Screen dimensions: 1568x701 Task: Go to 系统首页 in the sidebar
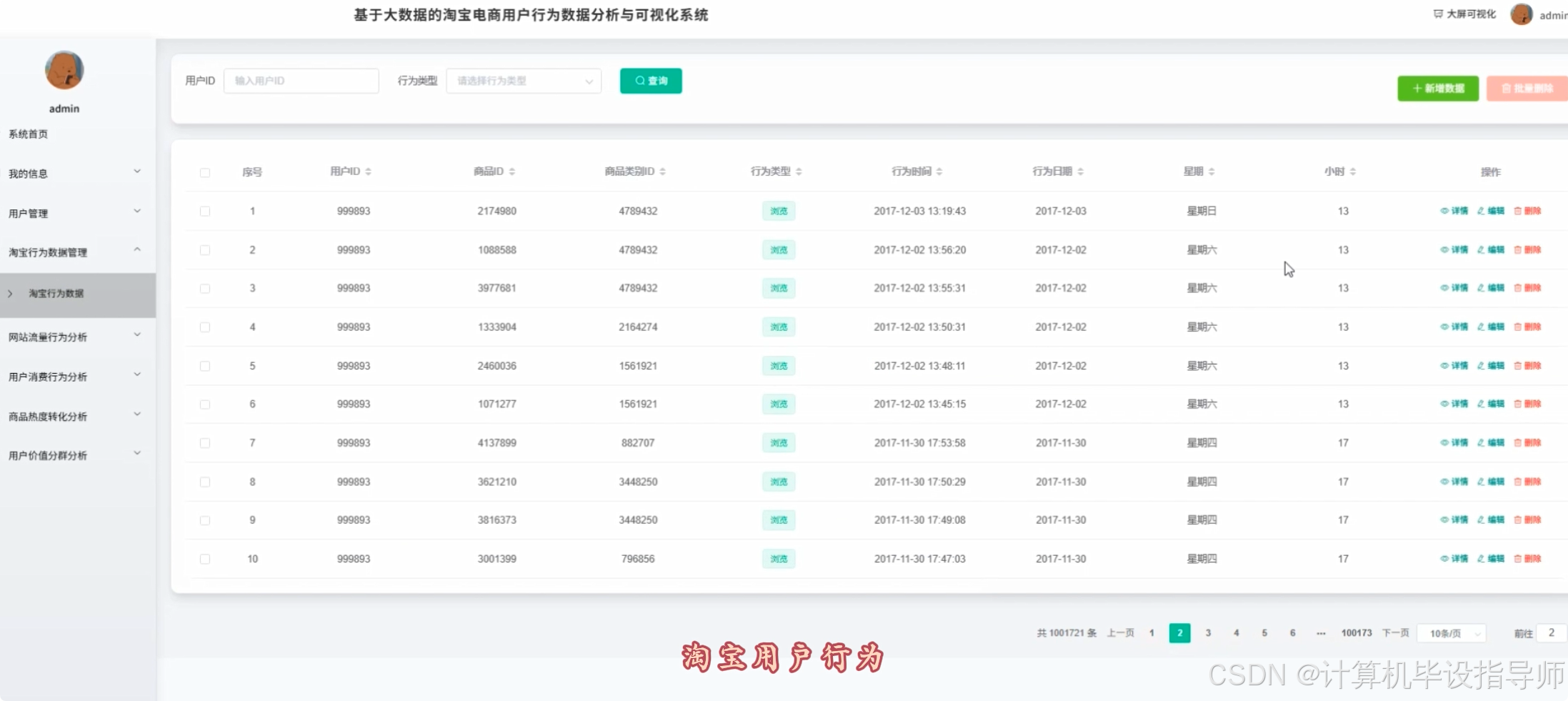pos(29,134)
